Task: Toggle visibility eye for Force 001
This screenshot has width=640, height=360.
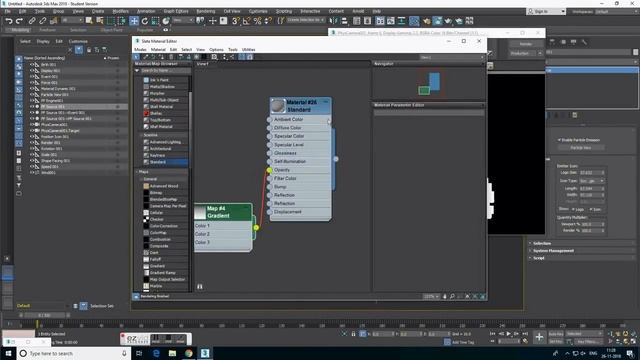Action: [31, 82]
